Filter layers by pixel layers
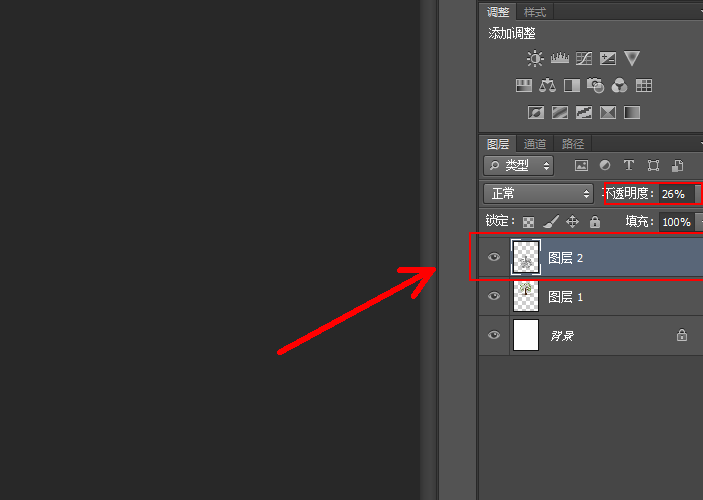Image resolution: width=703 pixels, height=500 pixels. tap(581, 165)
